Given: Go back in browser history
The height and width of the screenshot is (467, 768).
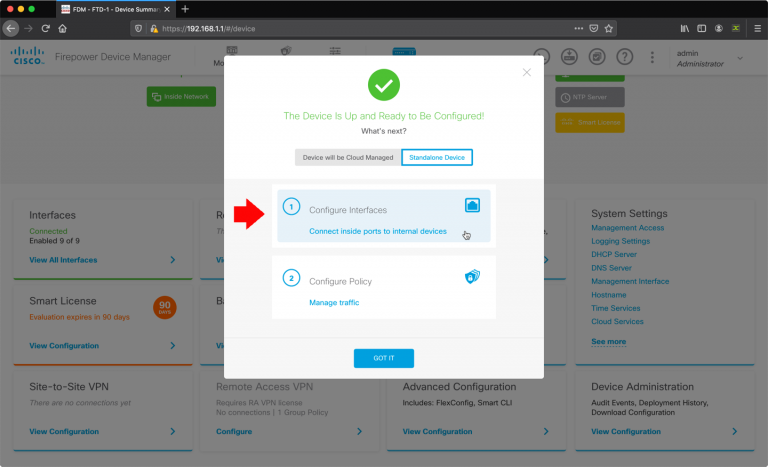Looking at the screenshot, I should [x=11, y=28].
